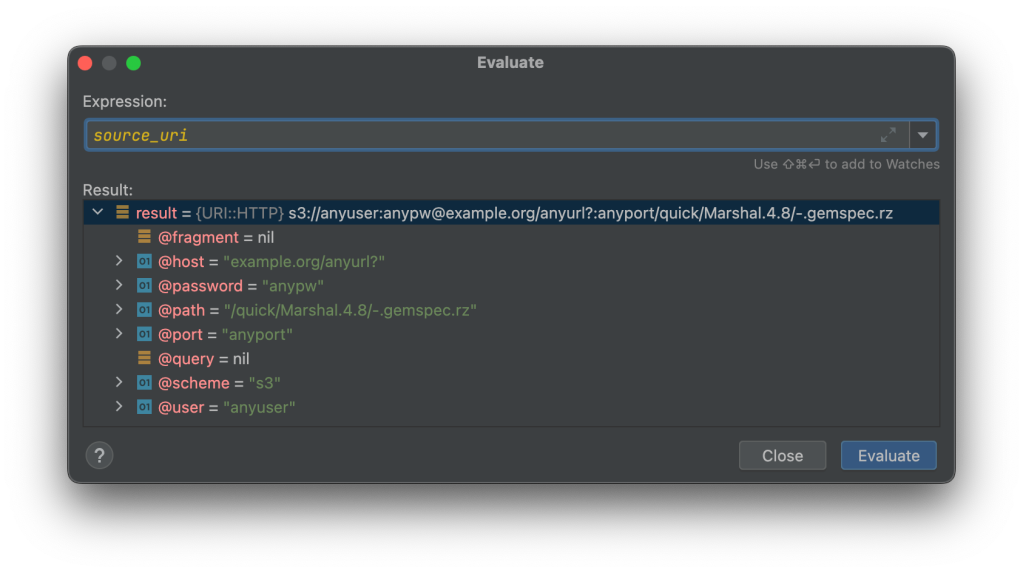Expand the @scheme variable node
Image resolution: width=1023 pixels, height=573 pixels.
click(x=119, y=383)
